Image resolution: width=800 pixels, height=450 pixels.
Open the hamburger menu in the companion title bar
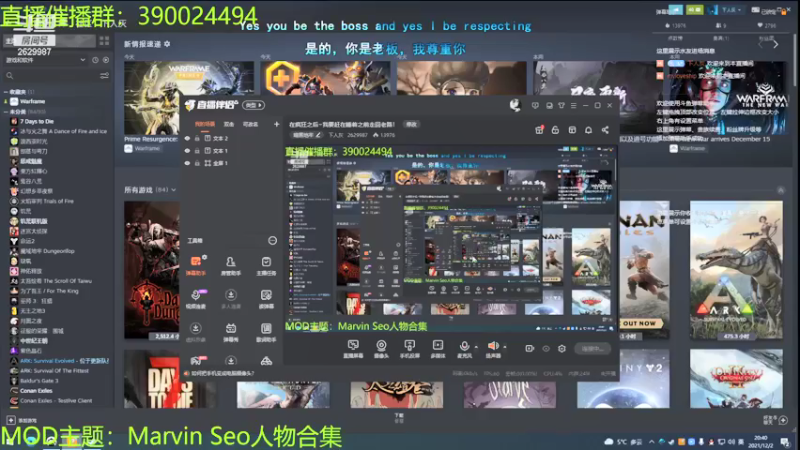click(573, 105)
